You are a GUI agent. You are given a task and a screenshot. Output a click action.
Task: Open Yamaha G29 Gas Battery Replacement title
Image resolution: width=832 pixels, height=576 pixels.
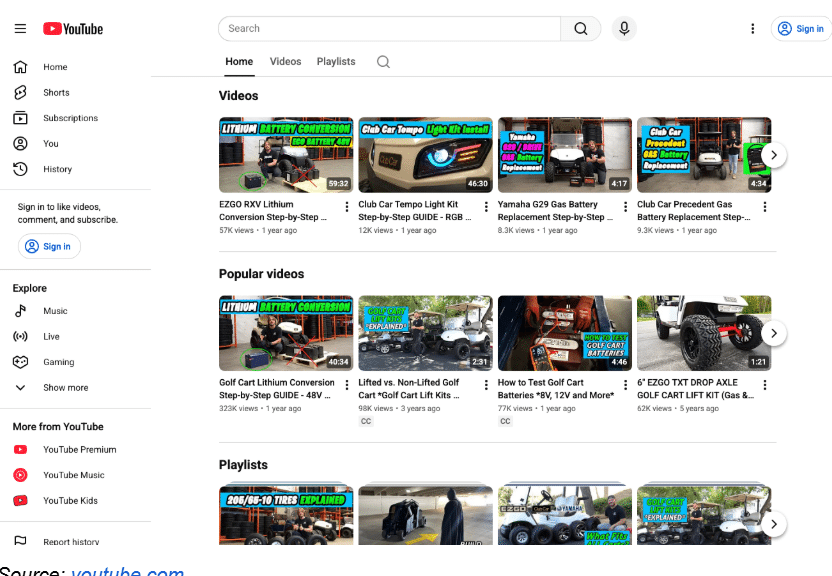pos(555,211)
